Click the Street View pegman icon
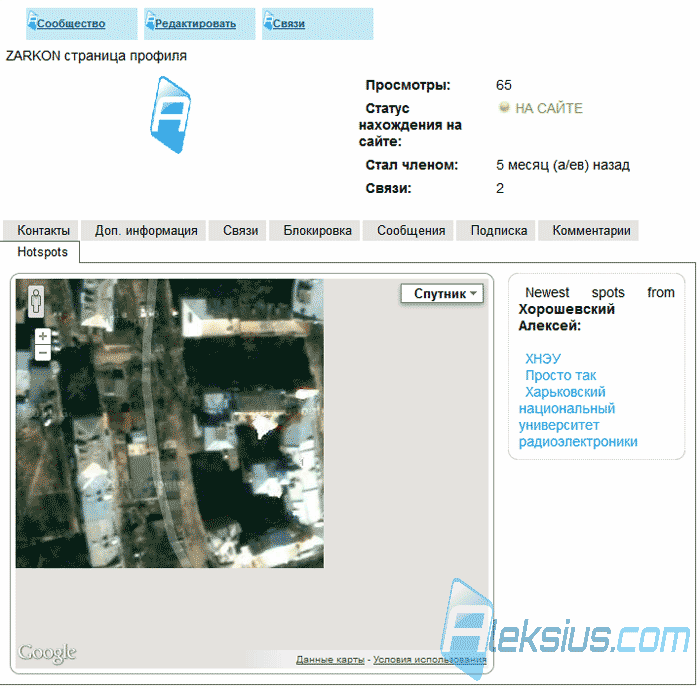This screenshot has width=700, height=688. [36, 302]
